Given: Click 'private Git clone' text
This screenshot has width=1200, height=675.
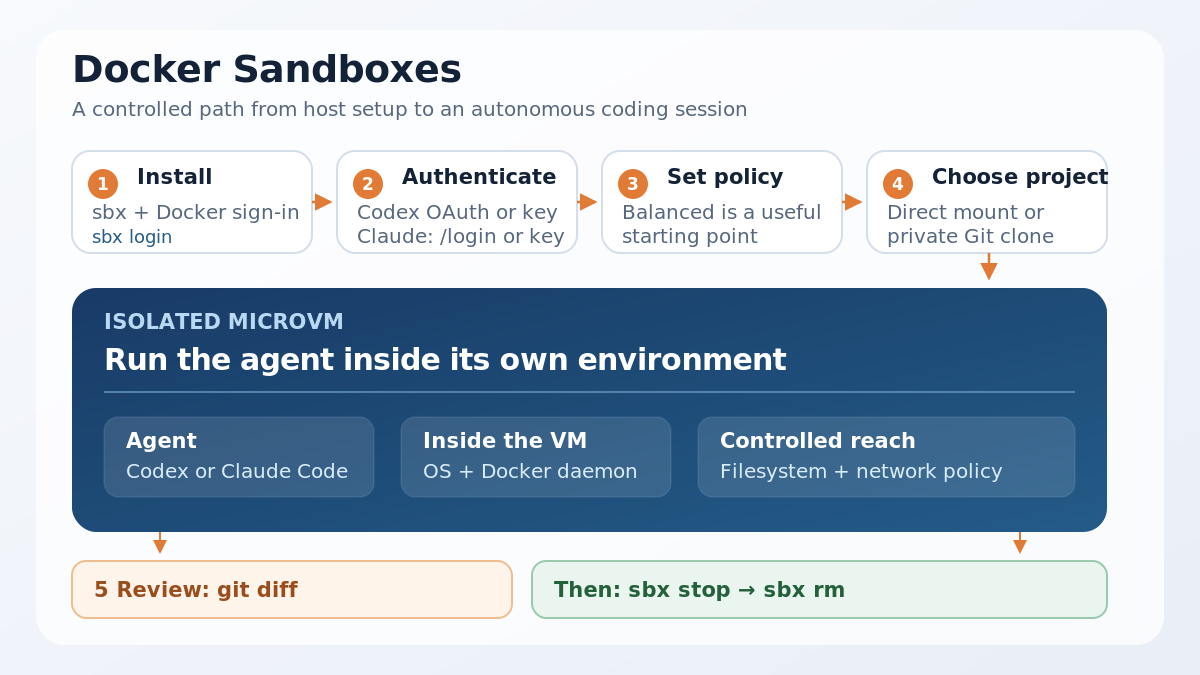Looking at the screenshot, I should point(970,237).
